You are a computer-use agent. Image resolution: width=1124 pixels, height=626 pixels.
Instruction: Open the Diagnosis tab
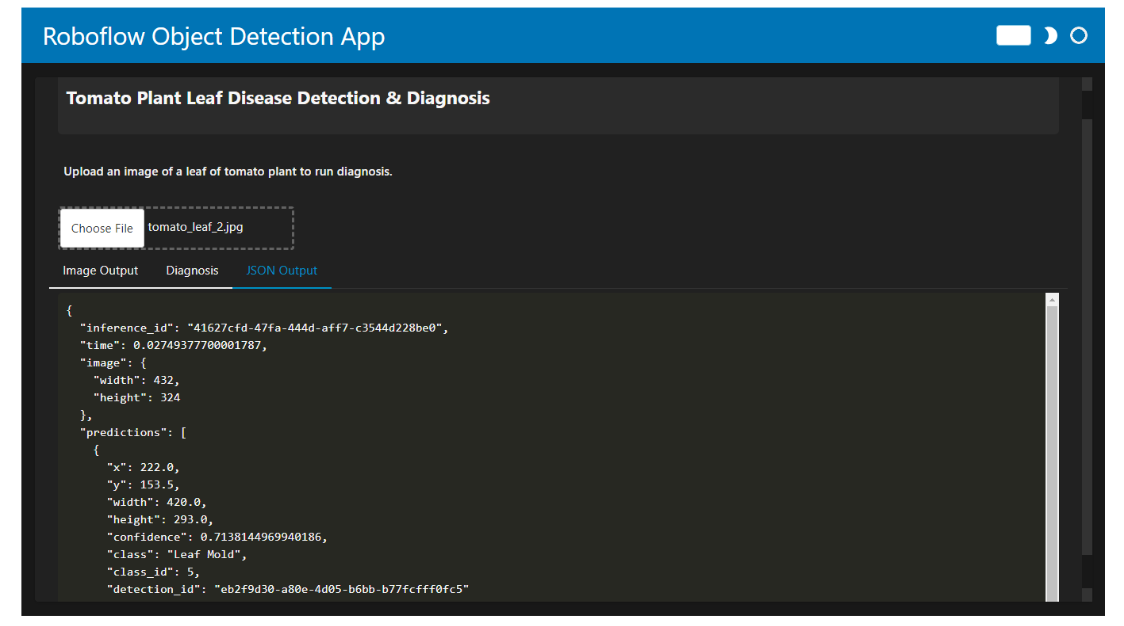pyautogui.click(x=192, y=271)
